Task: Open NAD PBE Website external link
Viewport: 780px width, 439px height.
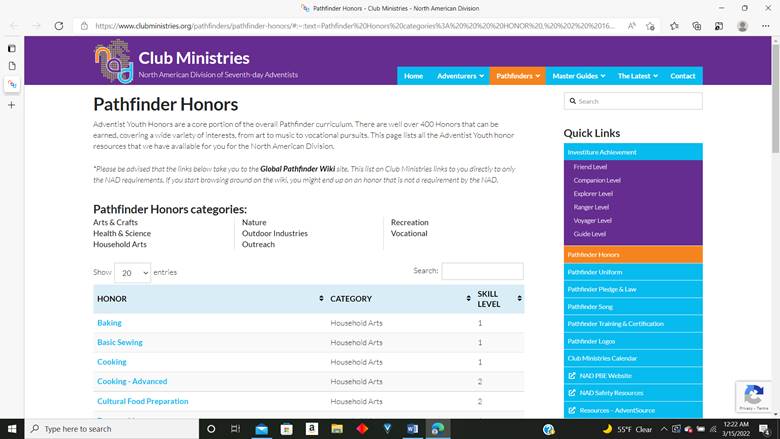Action: (x=633, y=376)
